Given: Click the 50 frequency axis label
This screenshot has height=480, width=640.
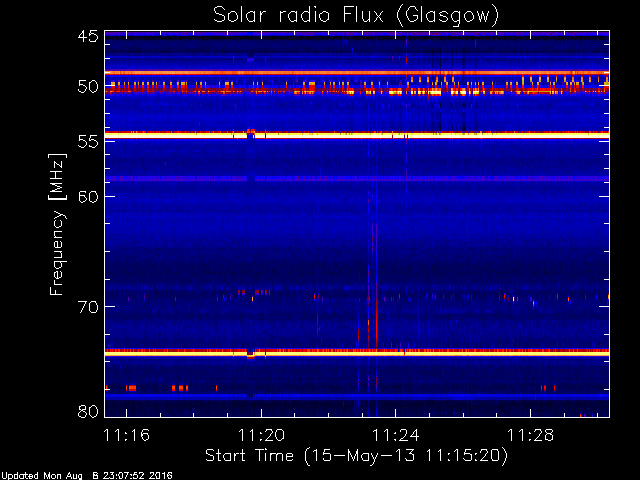Looking at the screenshot, I should [x=88, y=87].
